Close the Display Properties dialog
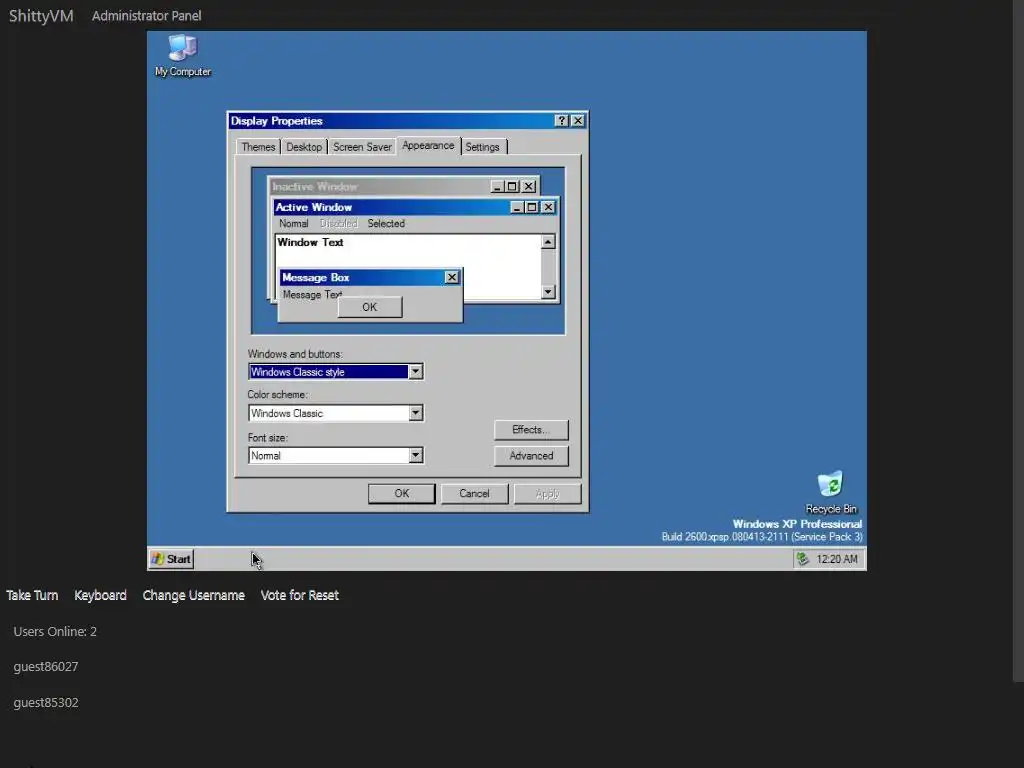Image resolution: width=1024 pixels, height=768 pixels. [578, 121]
